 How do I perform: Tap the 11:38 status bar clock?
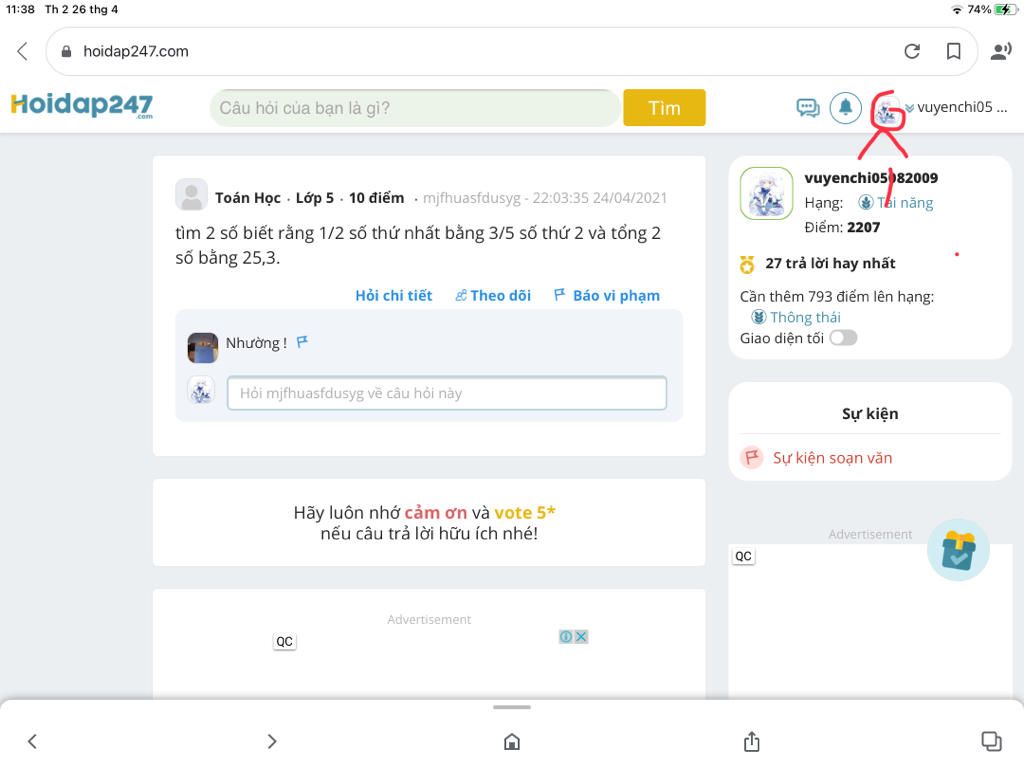tap(20, 9)
